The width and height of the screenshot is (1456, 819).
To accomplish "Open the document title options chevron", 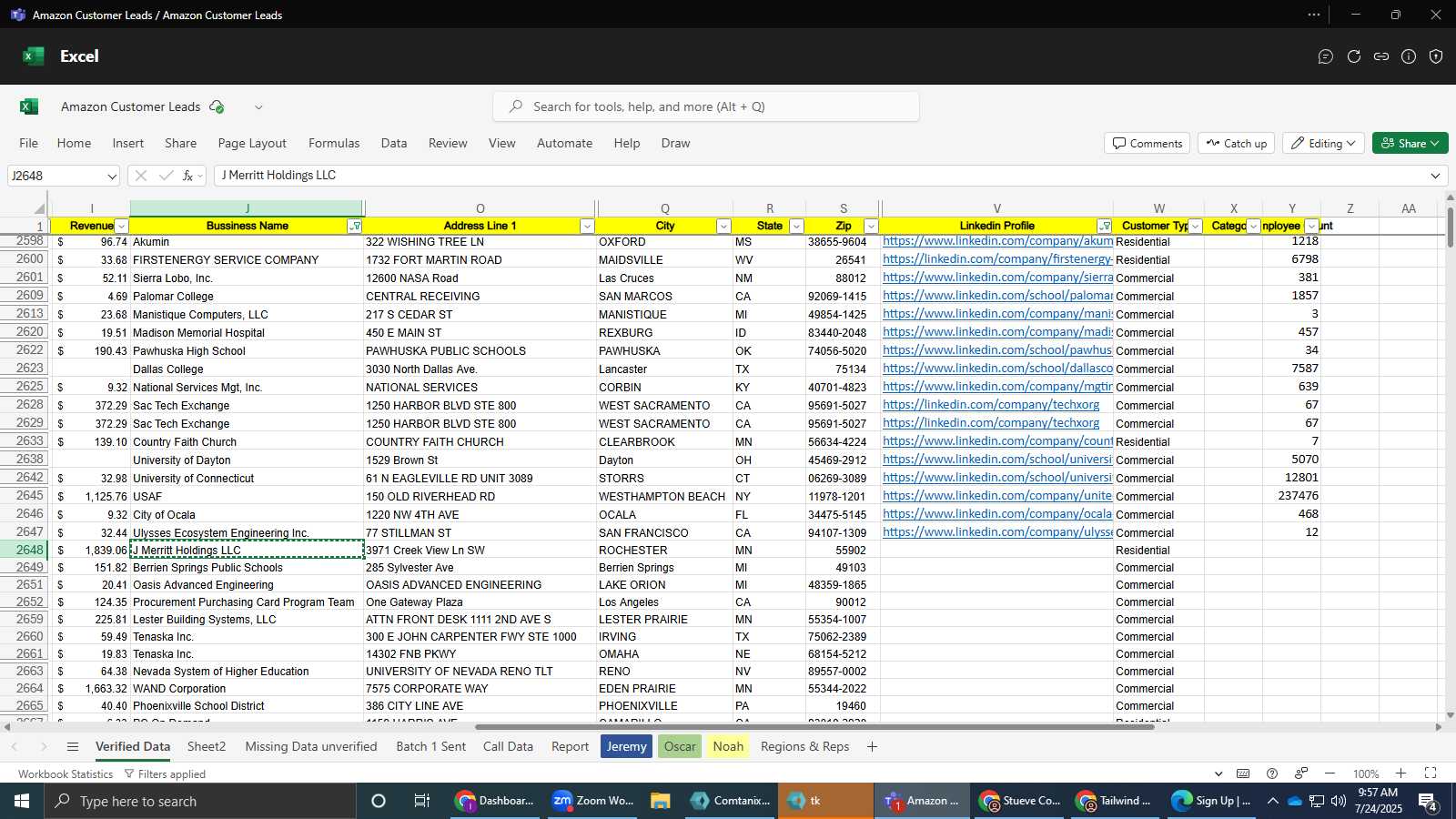I will 258,106.
